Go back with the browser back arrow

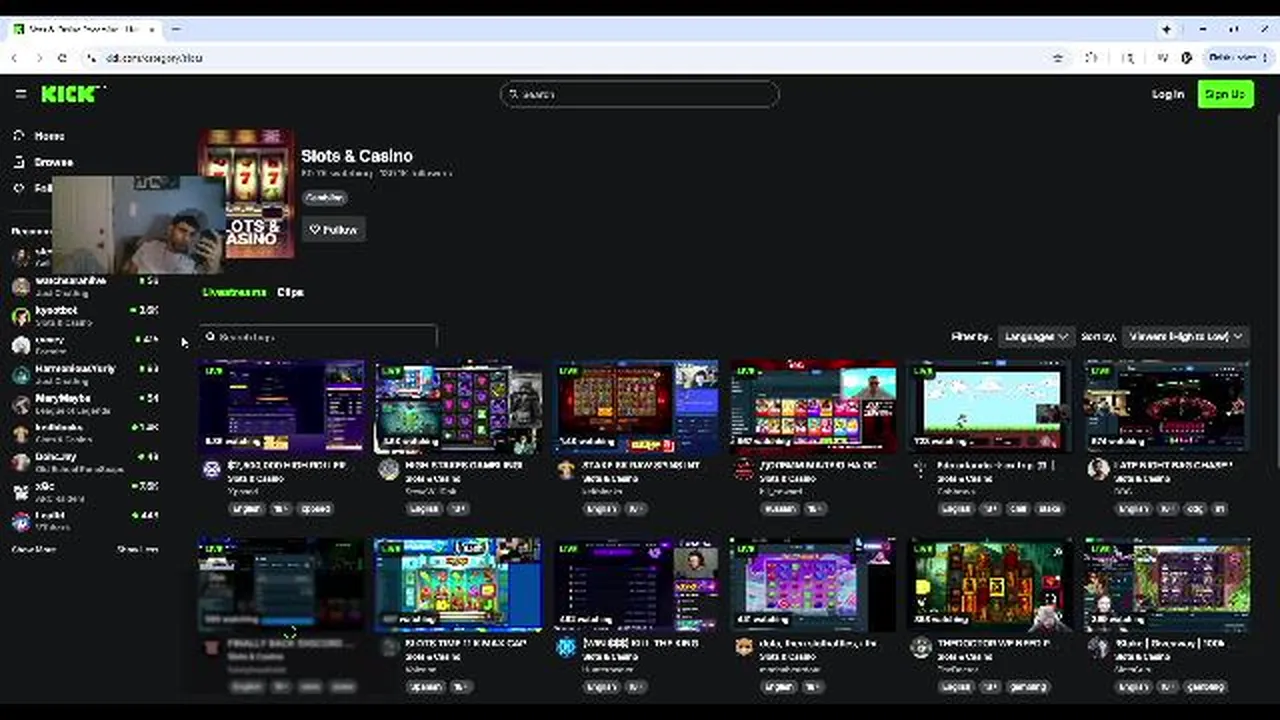coord(14,58)
